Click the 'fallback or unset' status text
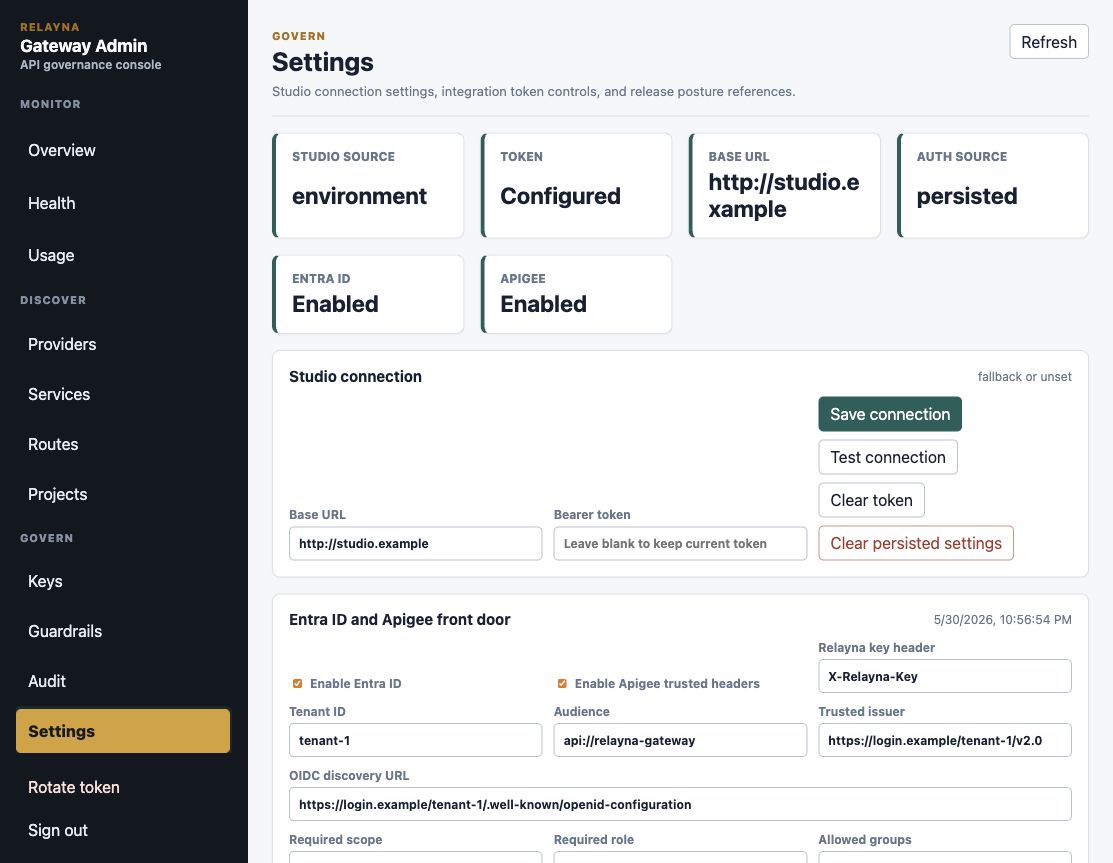Image resolution: width=1113 pixels, height=863 pixels. pos(1024,377)
